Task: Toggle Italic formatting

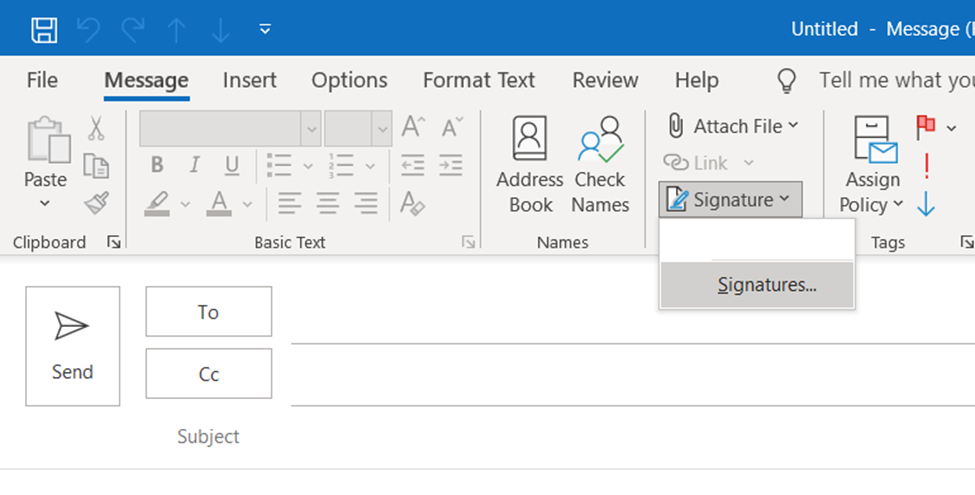Action: tap(194, 165)
